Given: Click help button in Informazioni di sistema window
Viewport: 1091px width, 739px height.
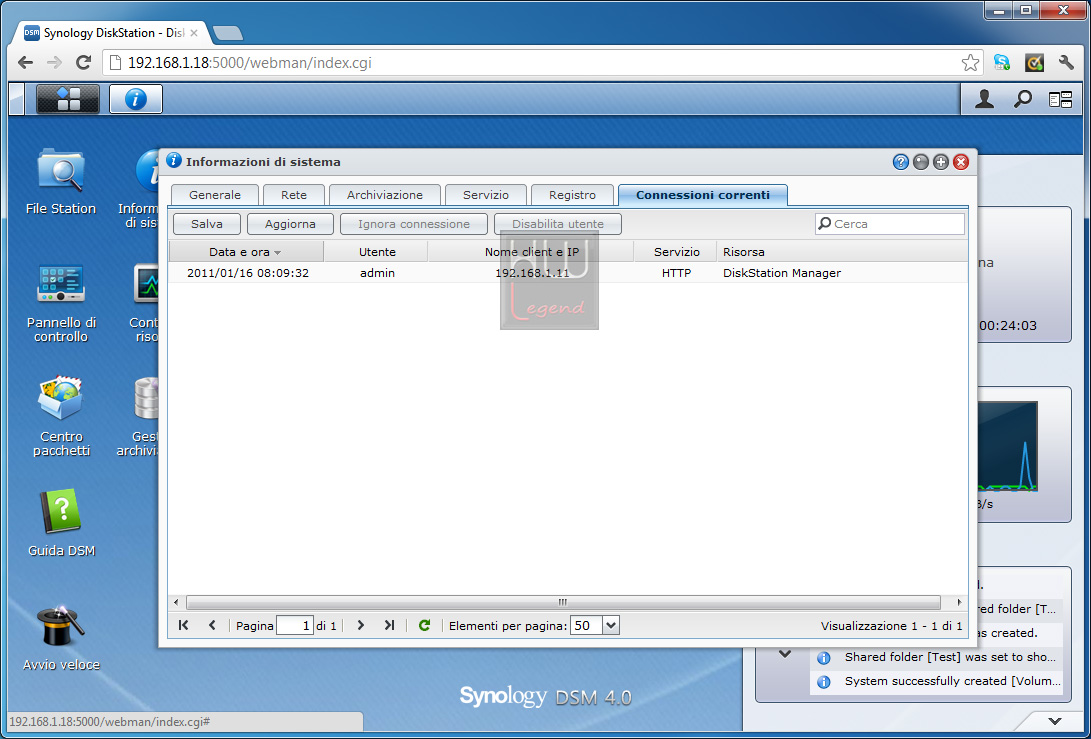Looking at the screenshot, I should (900, 162).
